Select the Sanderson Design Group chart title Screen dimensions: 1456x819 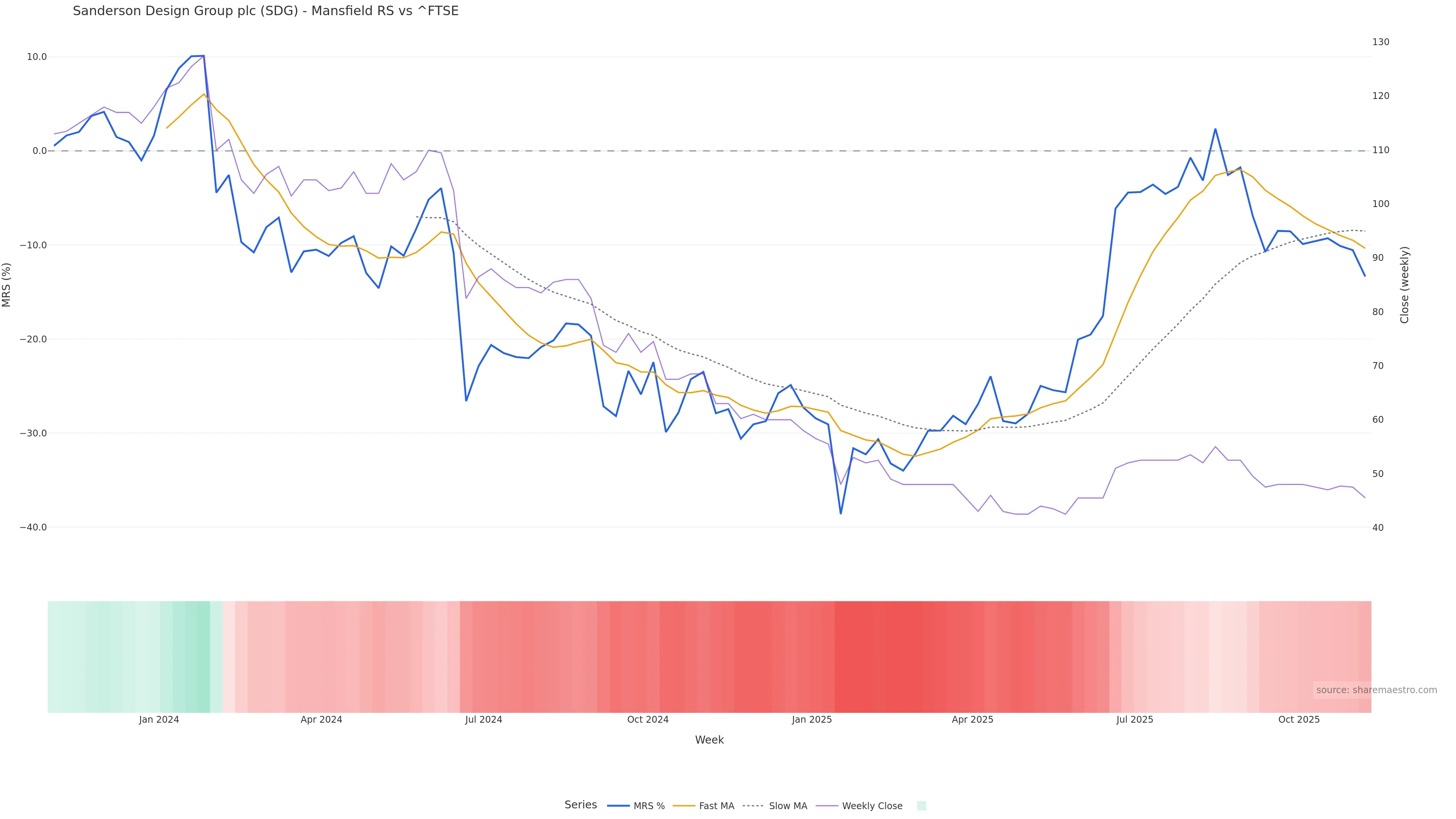[266, 11]
